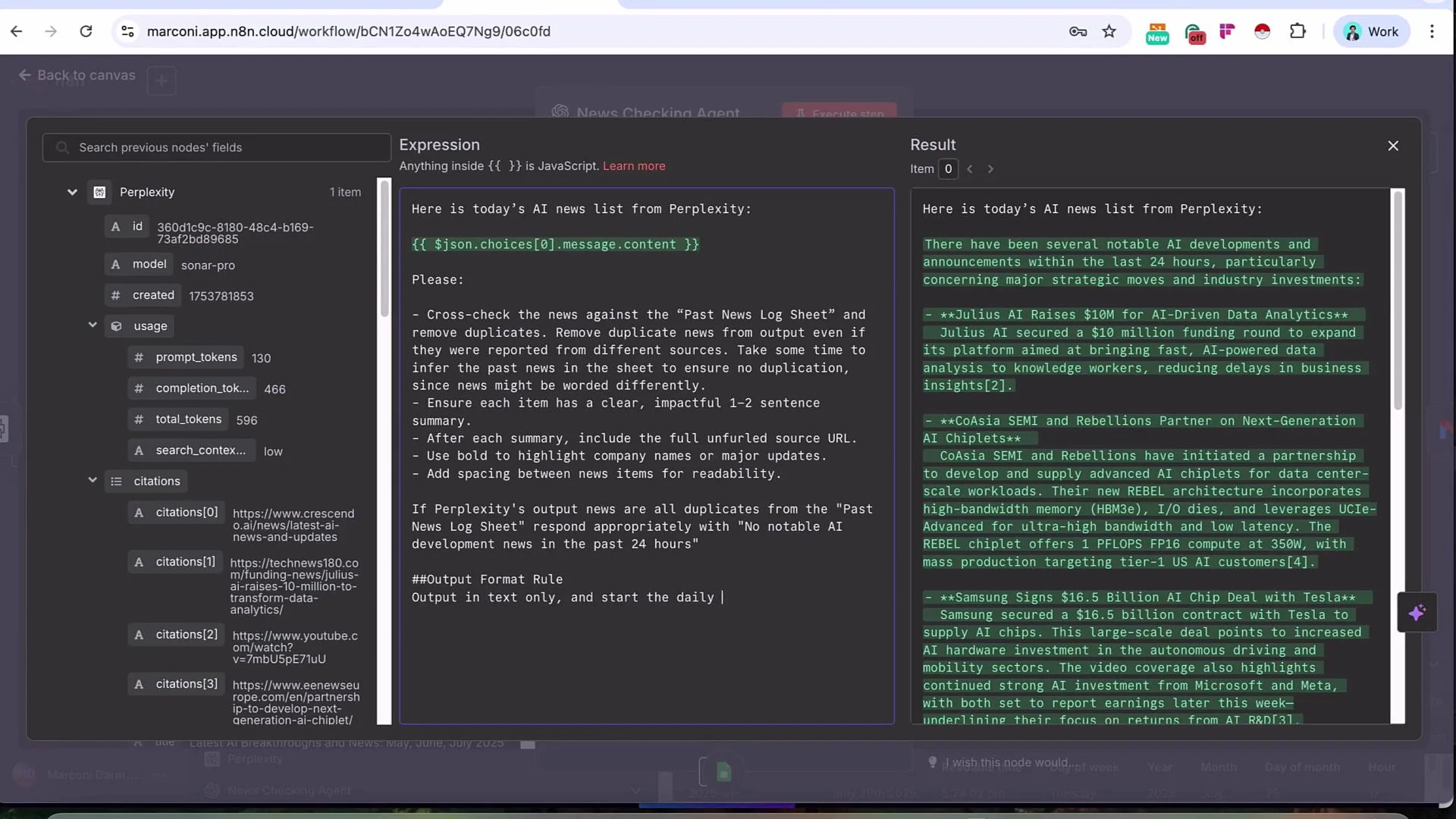1456x819 pixels.
Task: Open the Extensions puzzle menu
Action: tap(1298, 31)
